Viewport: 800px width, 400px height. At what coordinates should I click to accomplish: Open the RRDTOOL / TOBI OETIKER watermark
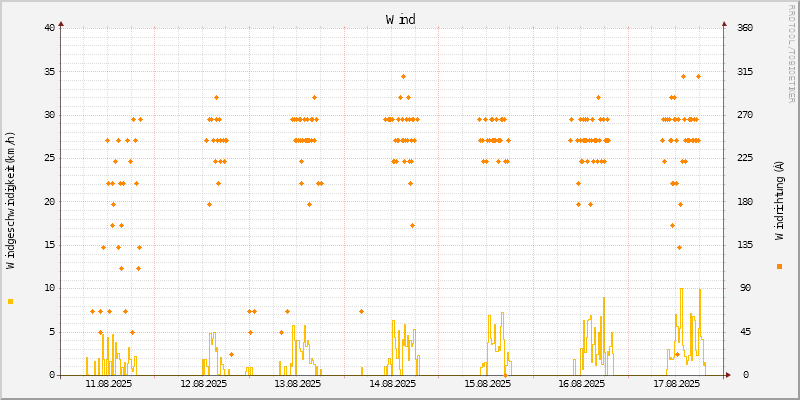pyautogui.click(x=792, y=53)
